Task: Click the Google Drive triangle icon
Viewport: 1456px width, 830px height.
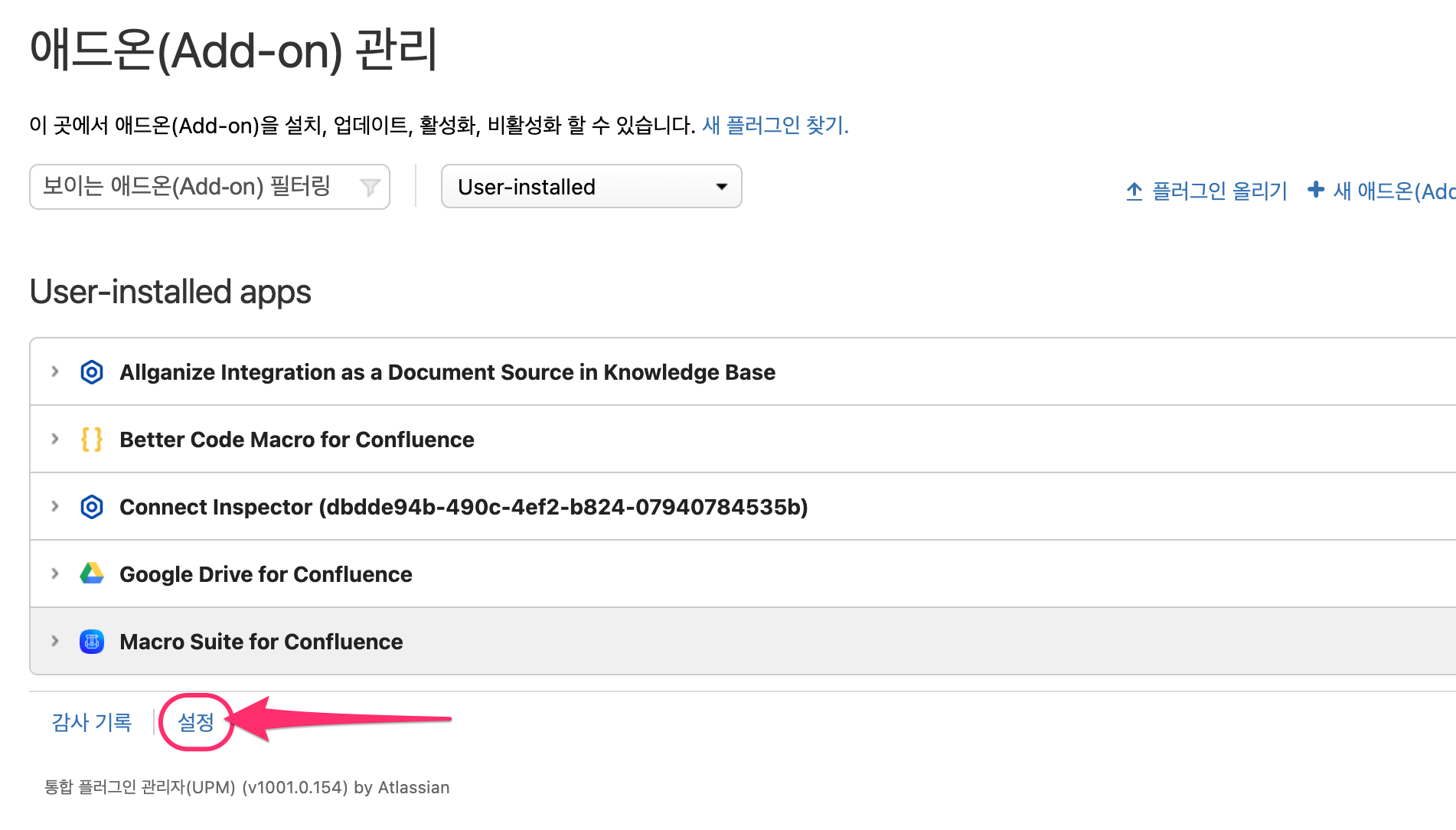Action: (92, 573)
